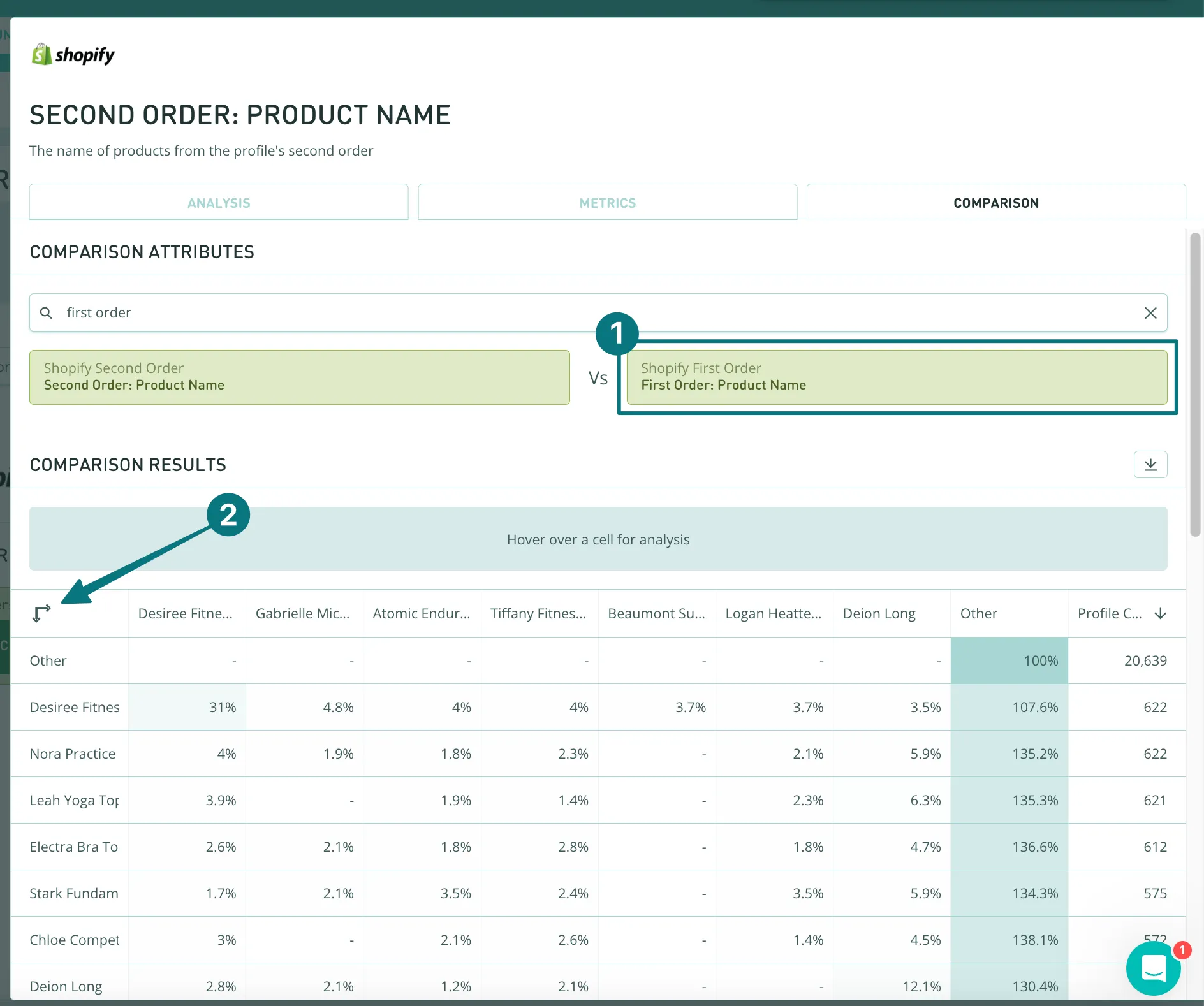The height and width of the screenshot is (1006, 1204).
Task: Select the Stark Fundam row label
Action: pyautogui.click(x=74, y=893)
